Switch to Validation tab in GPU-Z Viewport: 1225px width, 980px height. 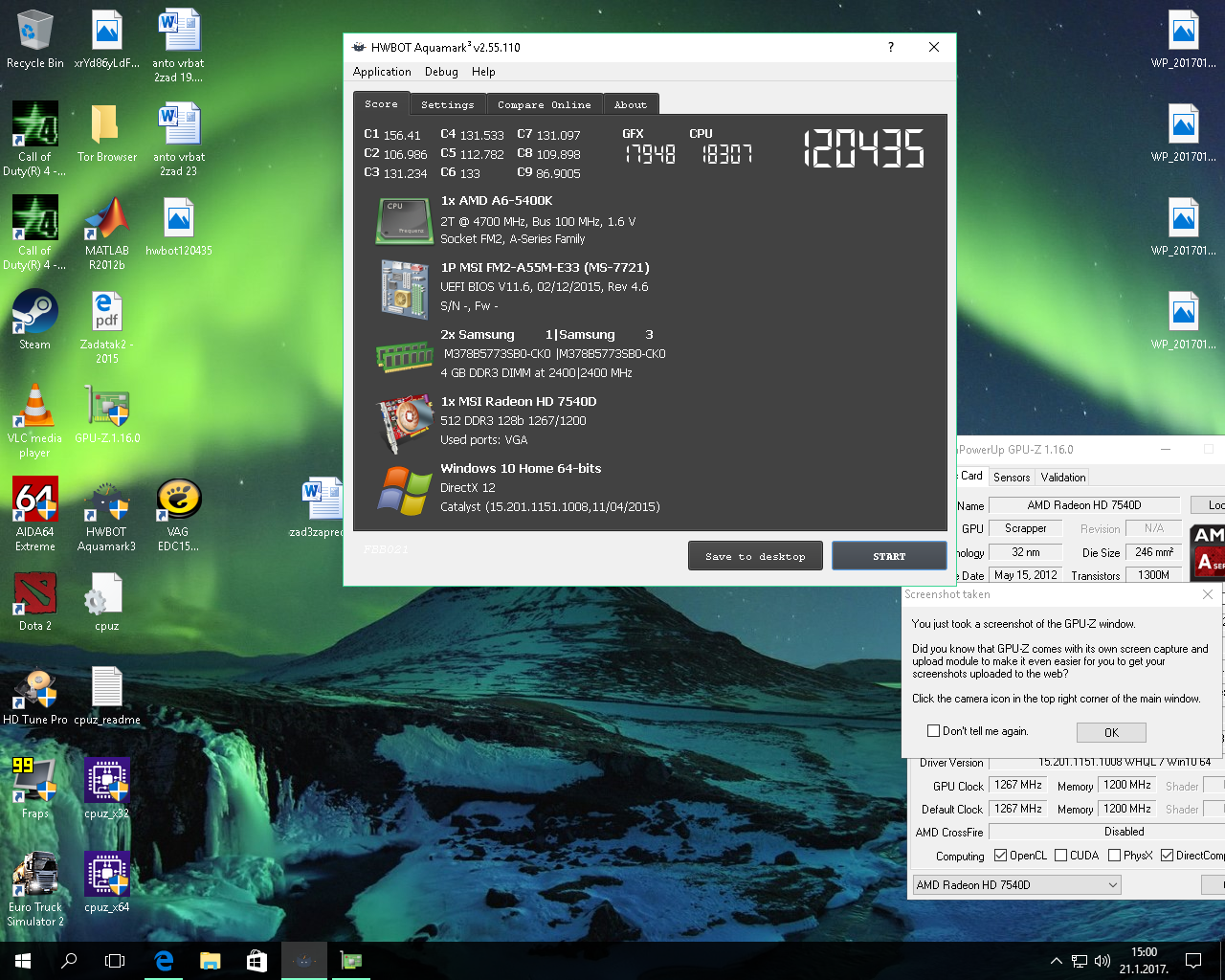coord(1063,477)
